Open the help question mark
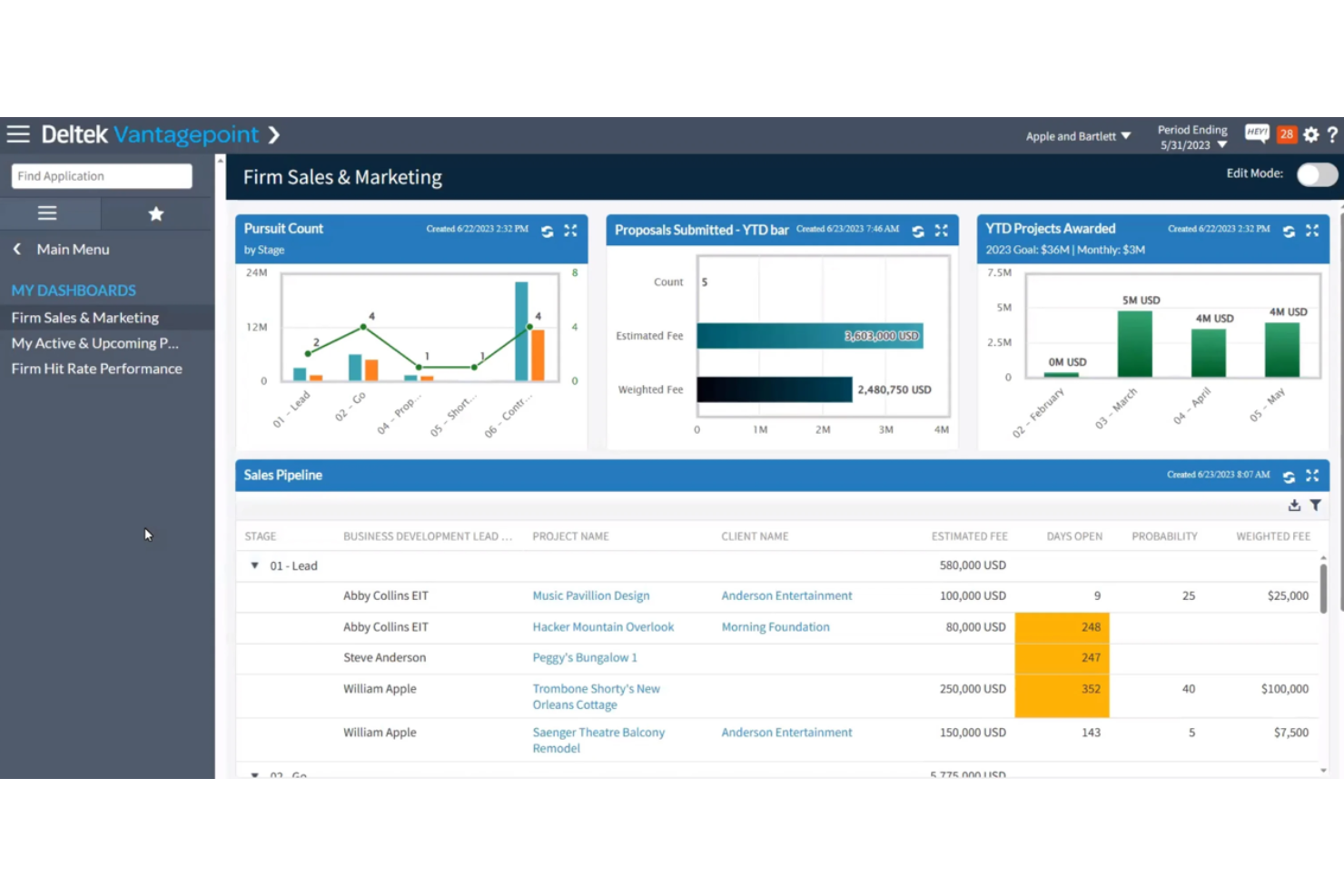Viewport: 1344px width, 896px height. tap(1332, 134)
